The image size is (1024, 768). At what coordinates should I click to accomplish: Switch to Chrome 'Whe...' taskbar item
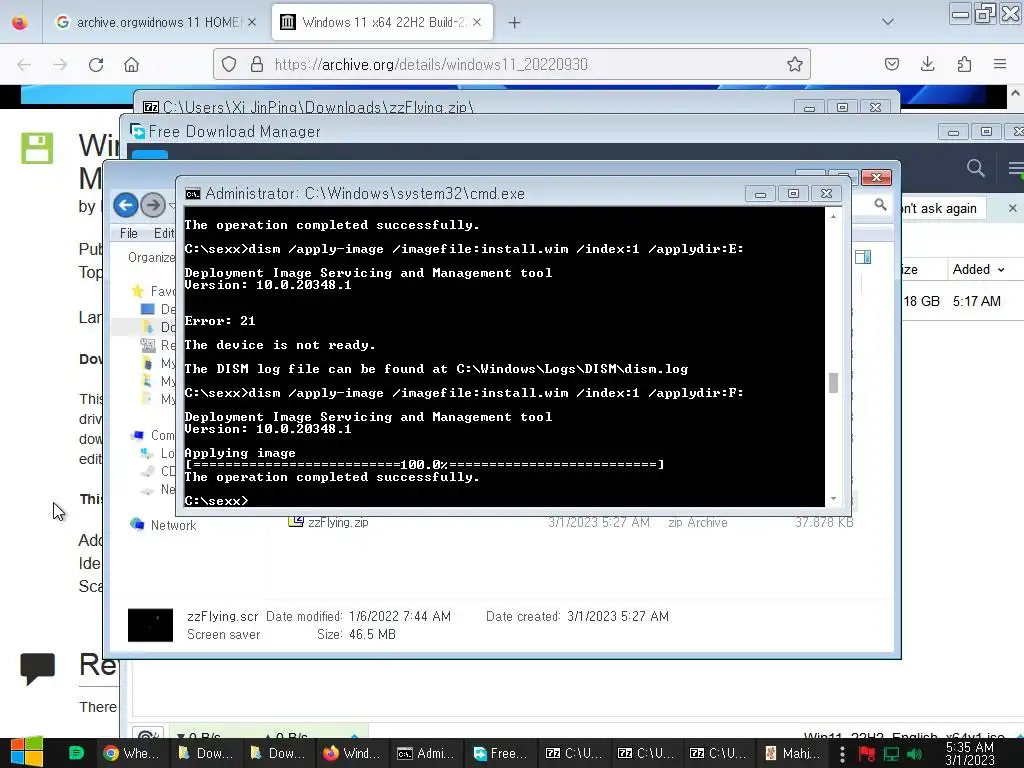(x=133, y=753)
